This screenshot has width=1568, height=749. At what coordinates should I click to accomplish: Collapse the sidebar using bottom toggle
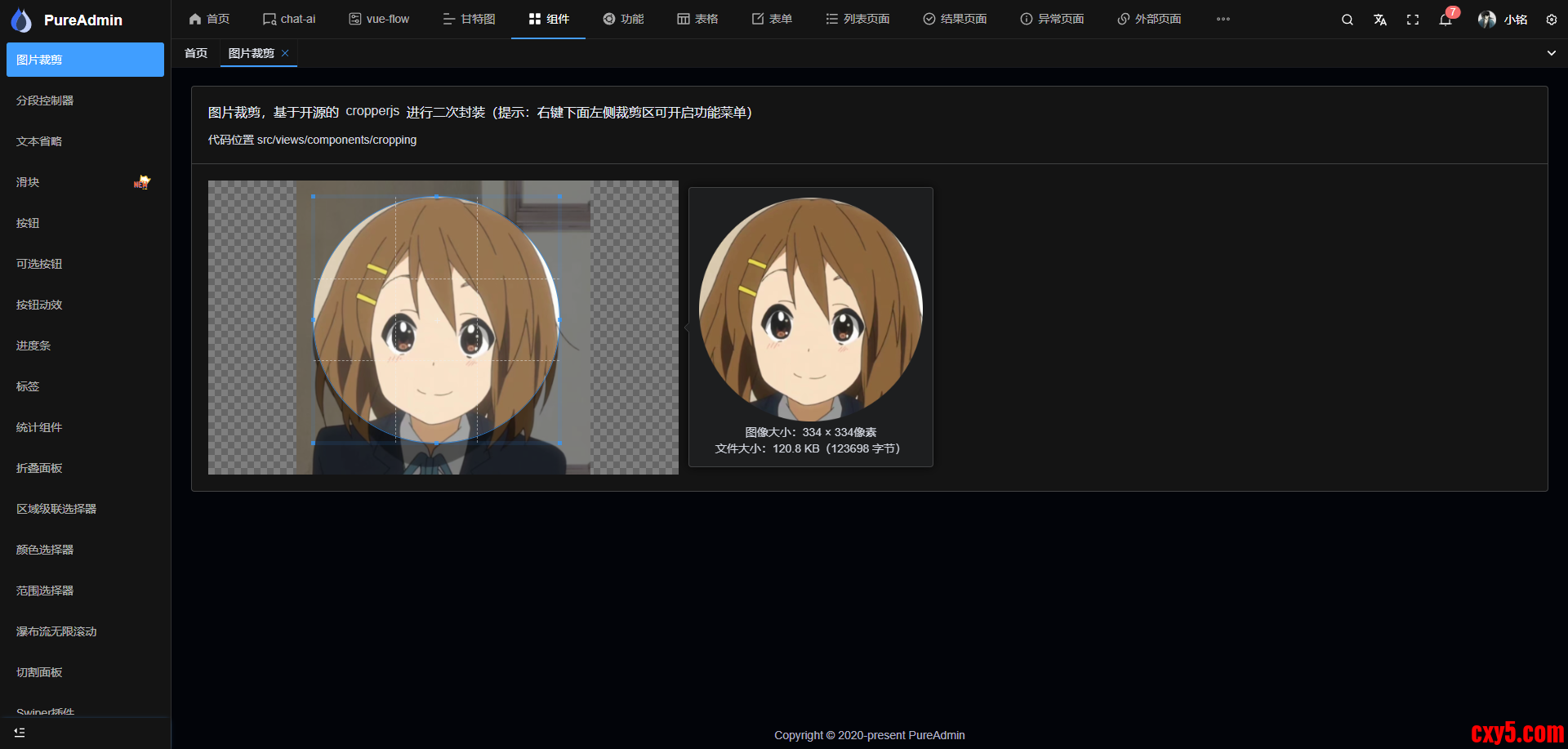pyautogui.click(x=20, y=733)
